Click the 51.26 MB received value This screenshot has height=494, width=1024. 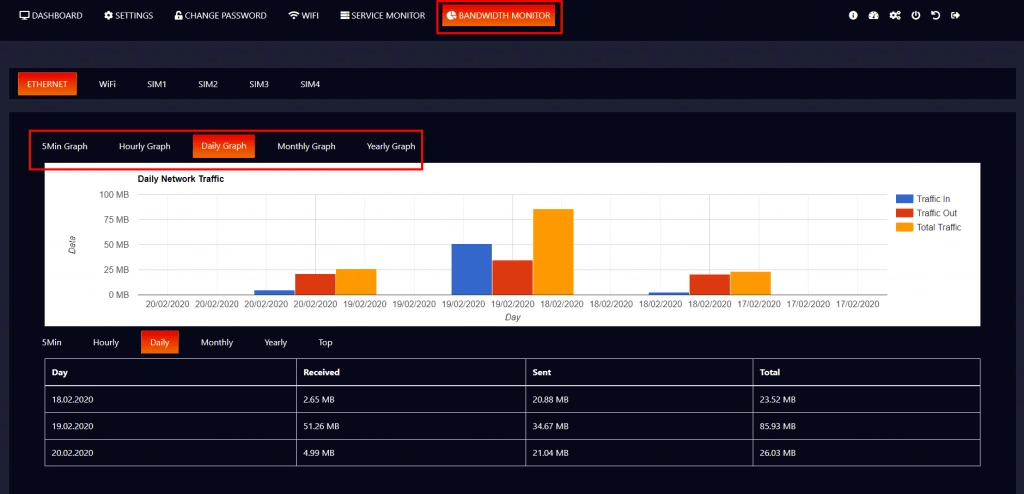[x=321, y=426]
